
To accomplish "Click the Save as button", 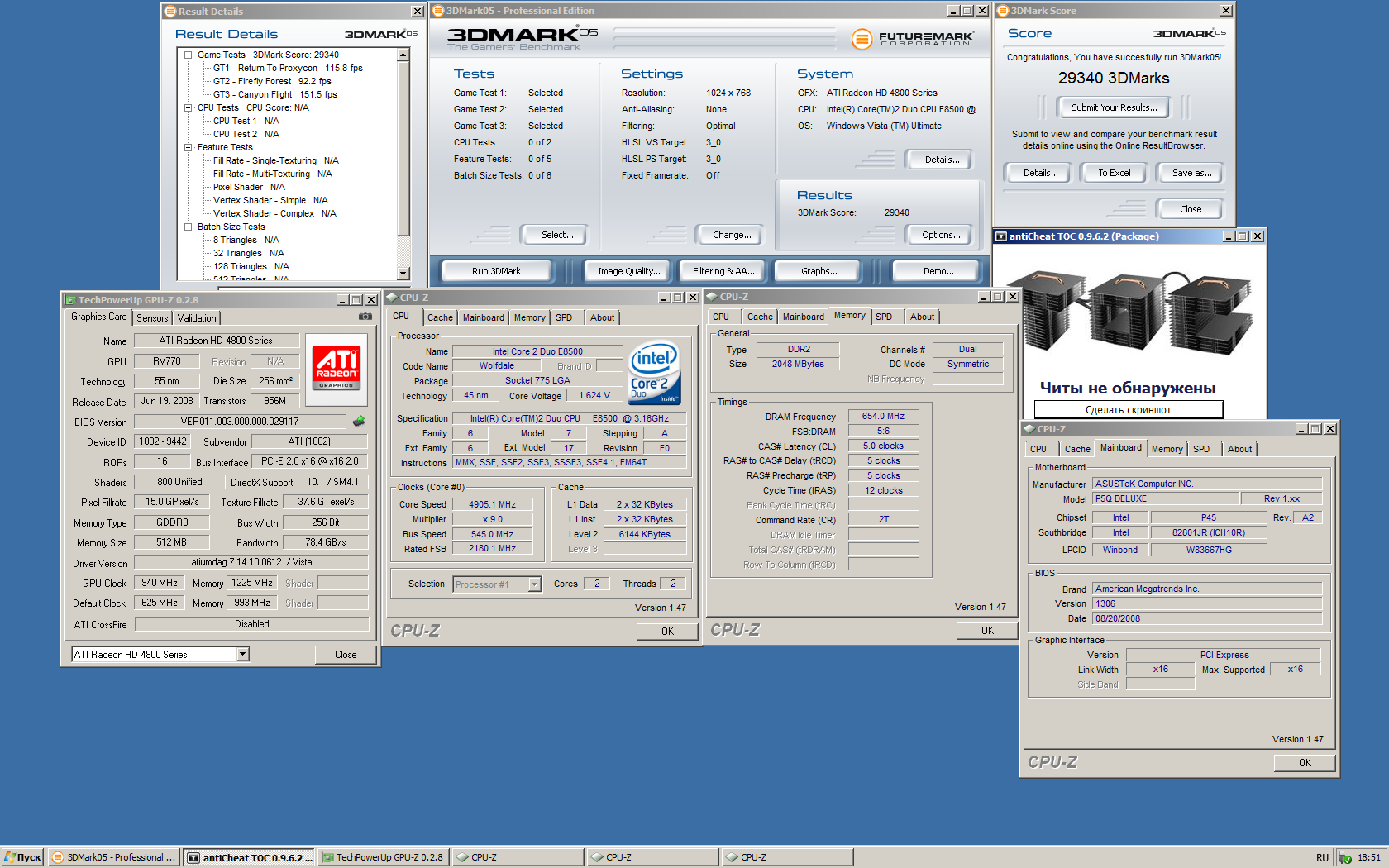I will click(x=1191, y=173).
